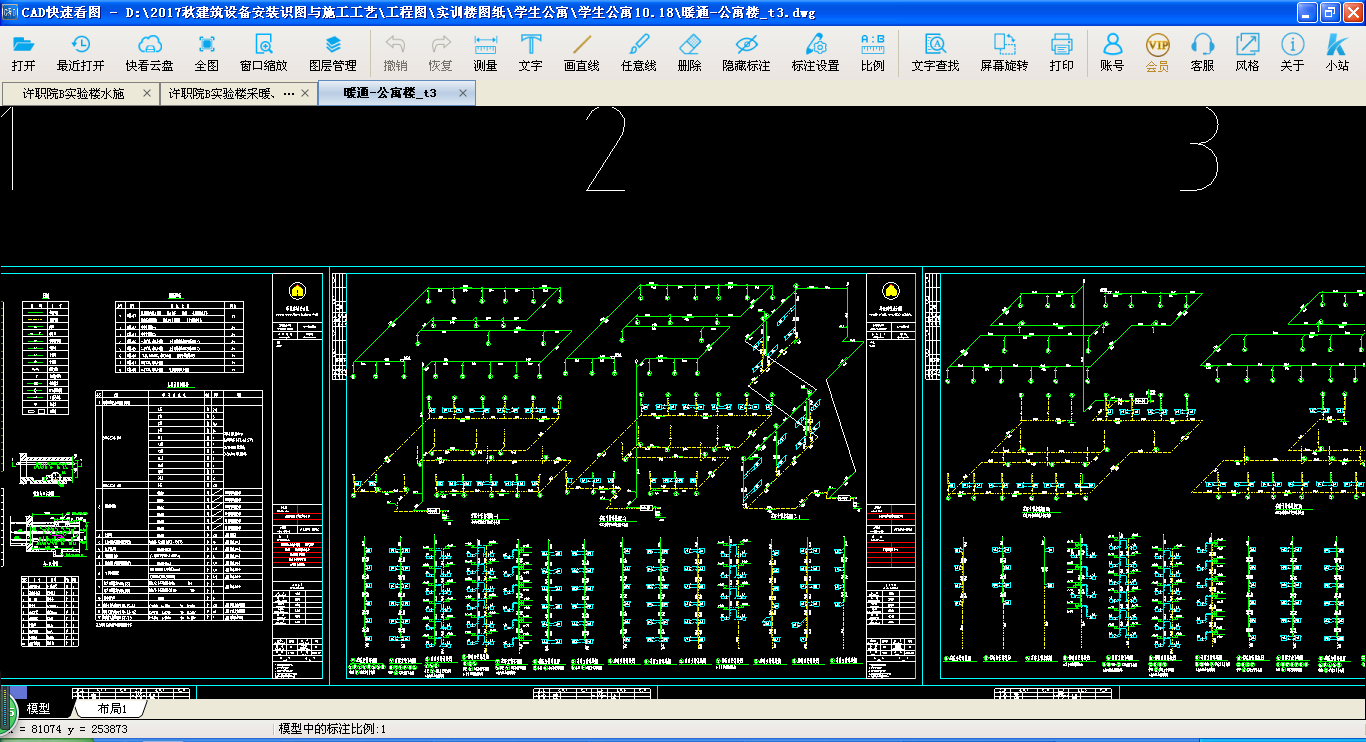This screenshot has height=742, width=1366.
Task: Open 文字查找 text search
Action: (x=936, y=53)
